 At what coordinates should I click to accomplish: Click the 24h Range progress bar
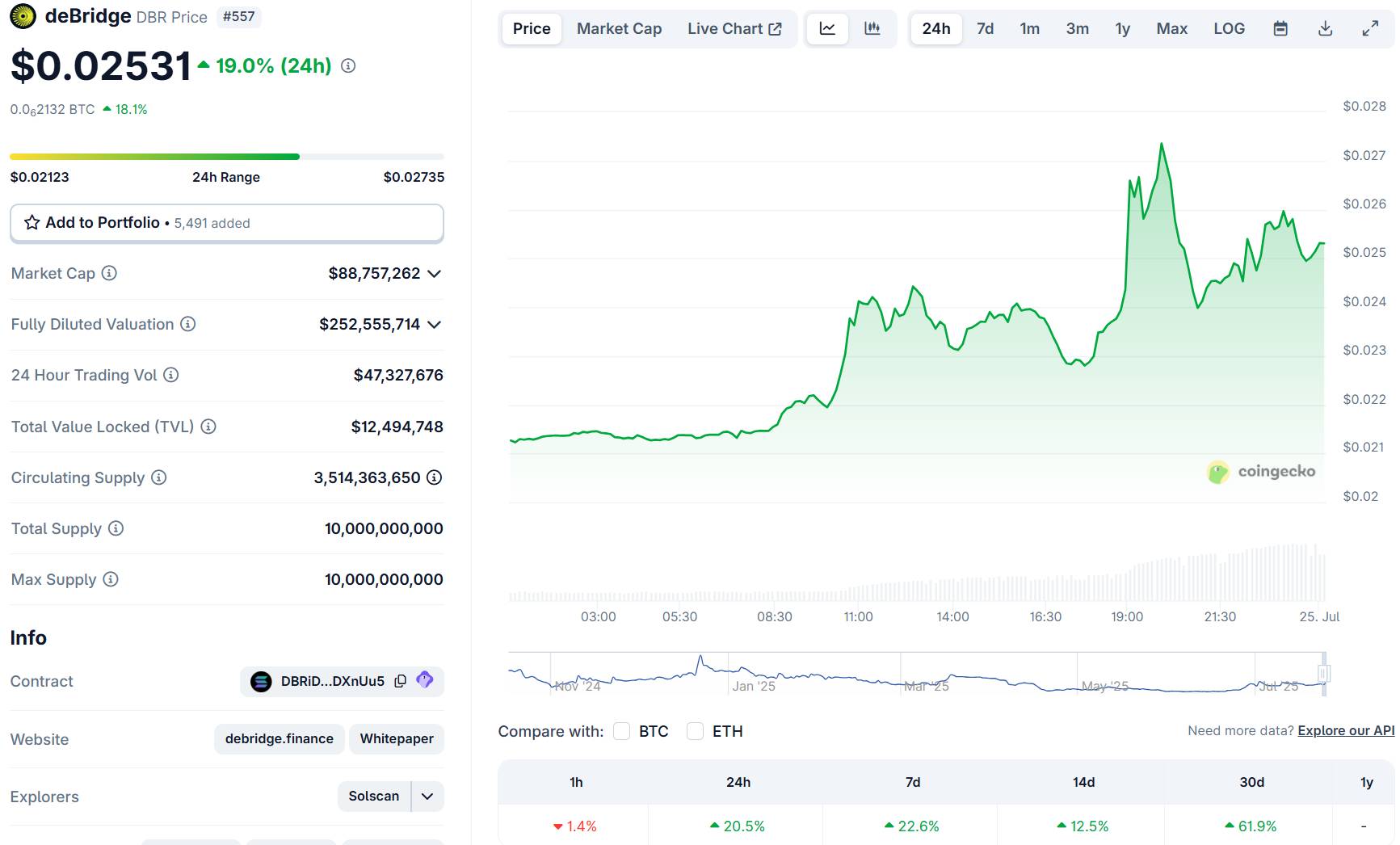[x=227, y=157]
